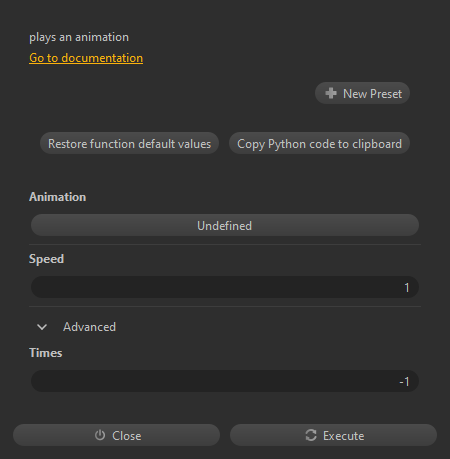Click Restore function default values
Viewport: 450px width, 459px height.
(x=129, y=144)
